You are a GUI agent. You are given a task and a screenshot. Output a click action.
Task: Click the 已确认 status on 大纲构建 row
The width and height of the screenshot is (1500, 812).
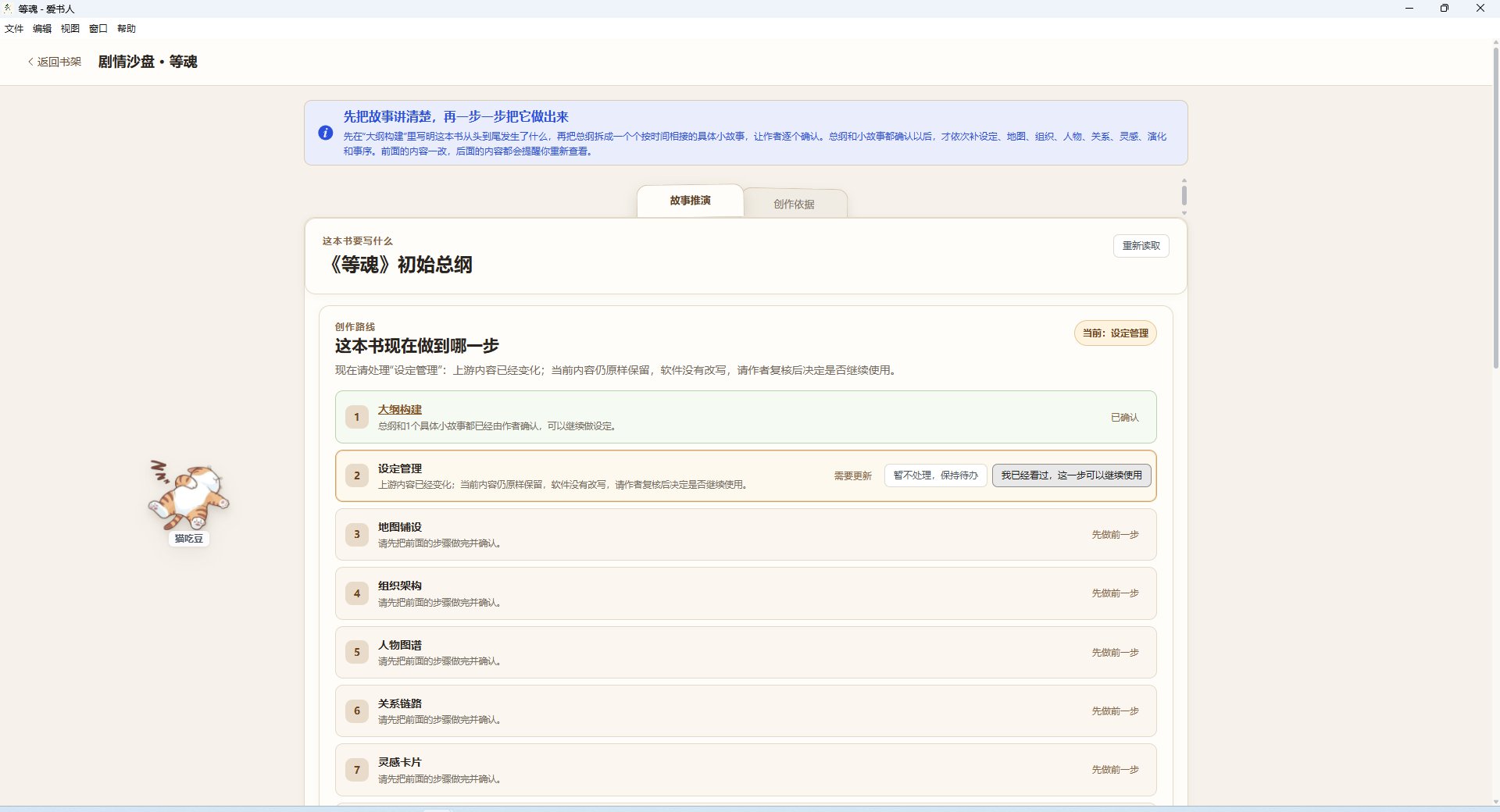pyautogui.click(x=1124, y=418)
